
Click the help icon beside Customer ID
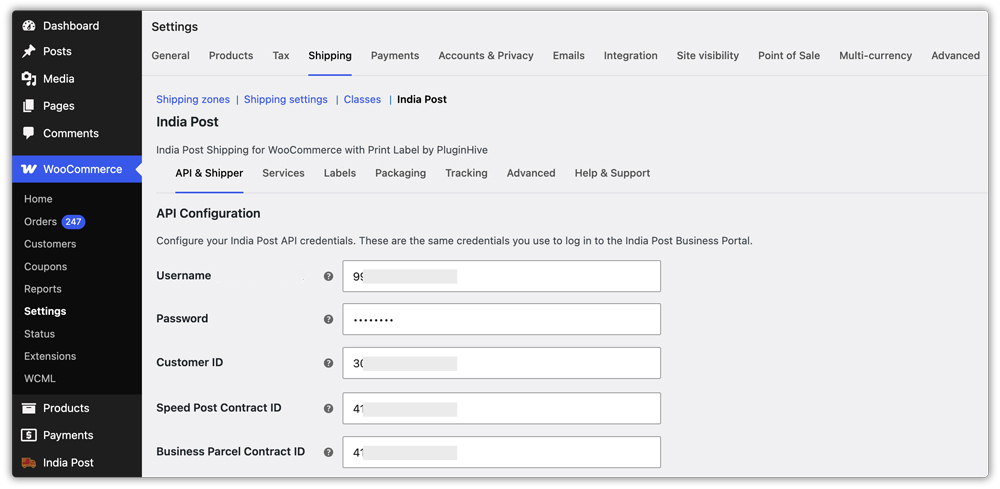click(x=328, y=363)
